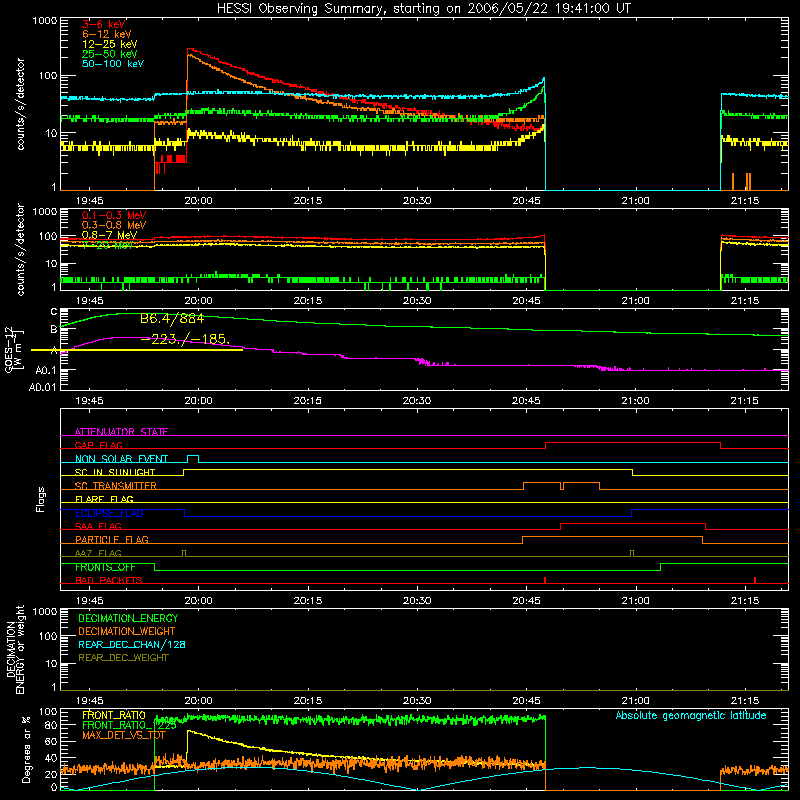Viewport: 800px width, 800px height.
Task: Click the 20:30 tick label under GOES plot
Action: point(417,401)
